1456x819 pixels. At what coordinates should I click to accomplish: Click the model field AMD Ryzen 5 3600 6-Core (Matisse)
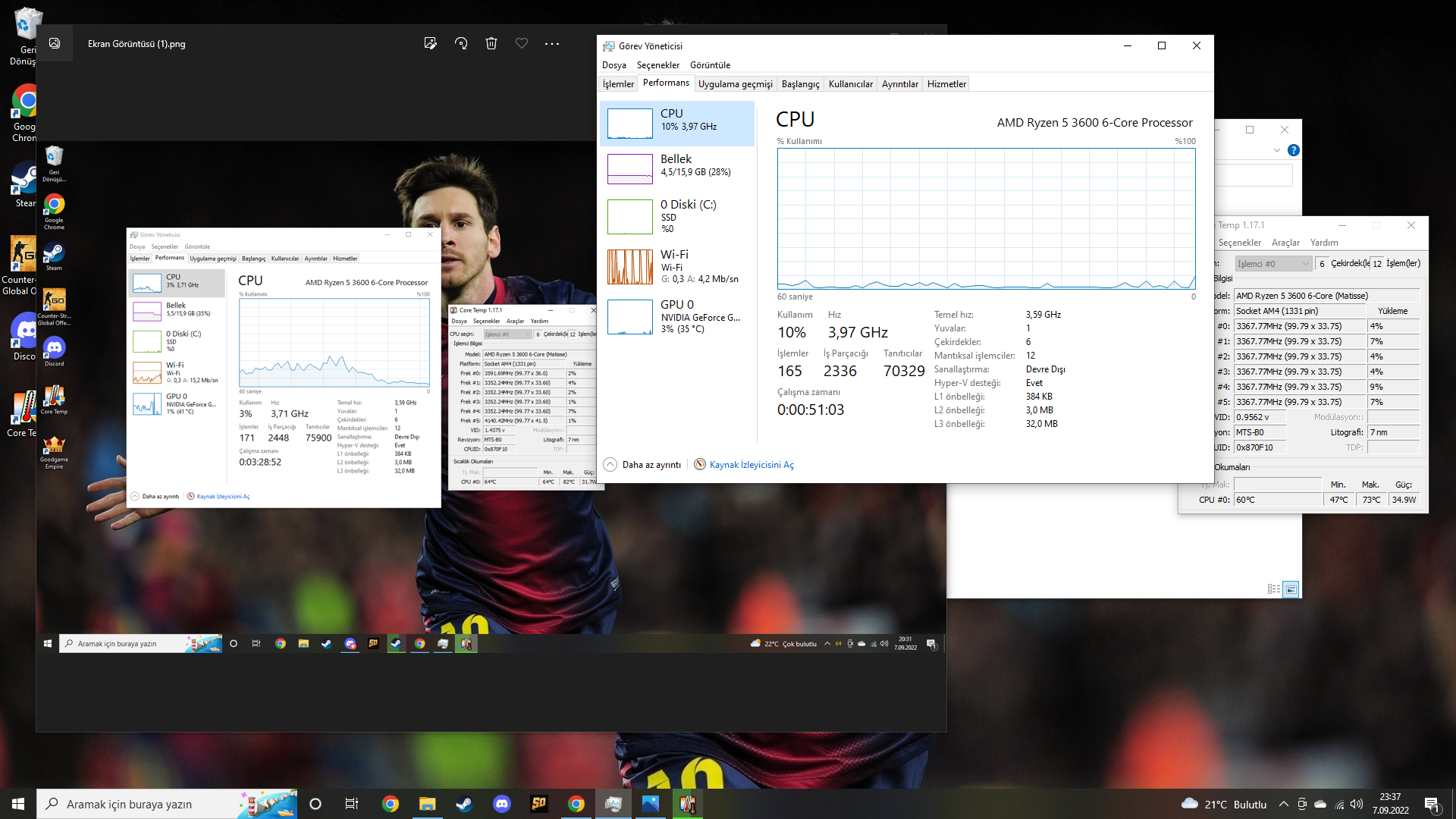(1326, 296)
